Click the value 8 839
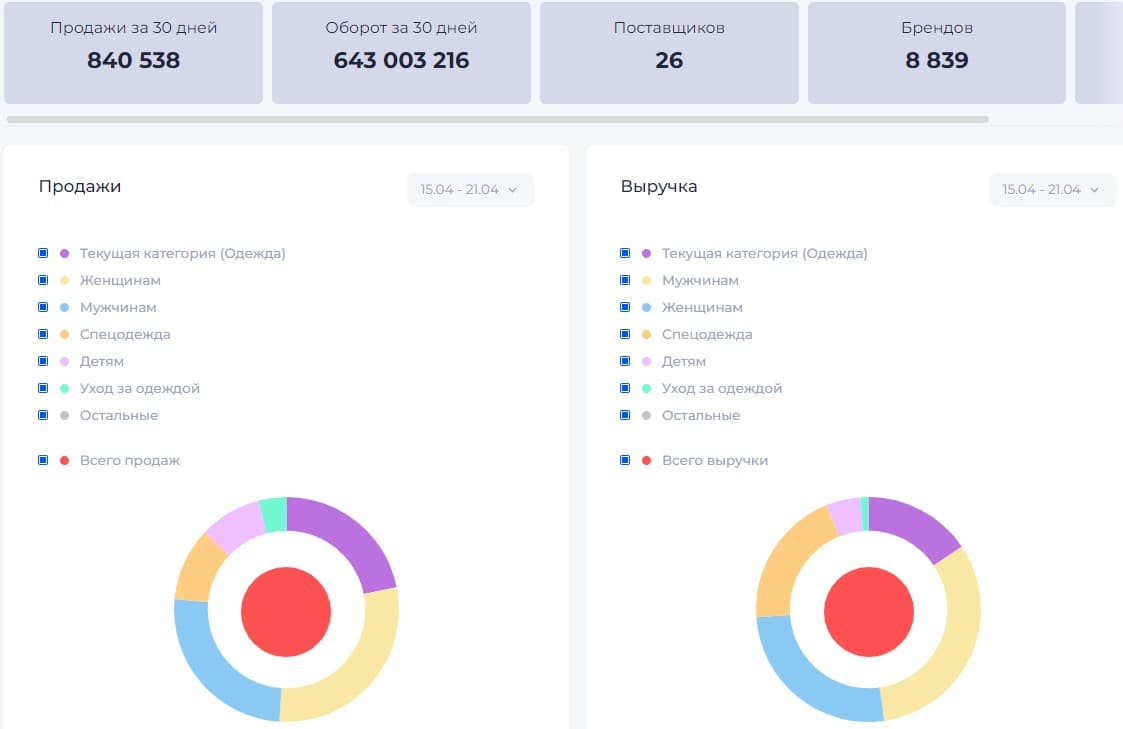Image resolution: width=1123 pixels, height=729 pixels. tap(937, 60)
